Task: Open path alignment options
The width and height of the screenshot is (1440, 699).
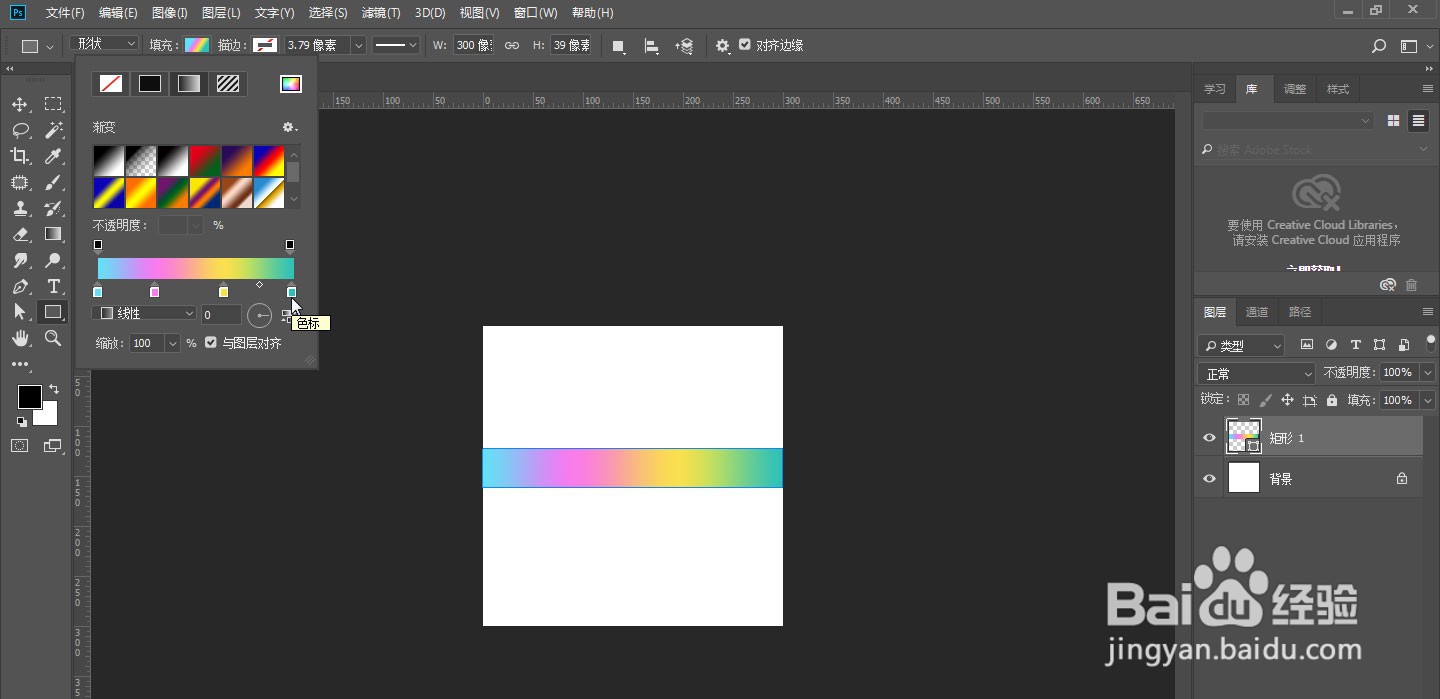Action: (x=651, y=46)
